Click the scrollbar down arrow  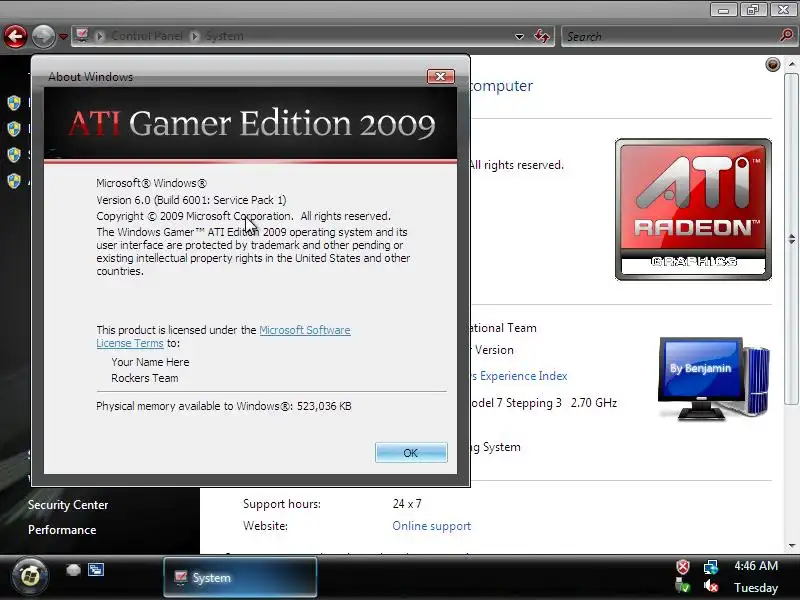point(791,546)
